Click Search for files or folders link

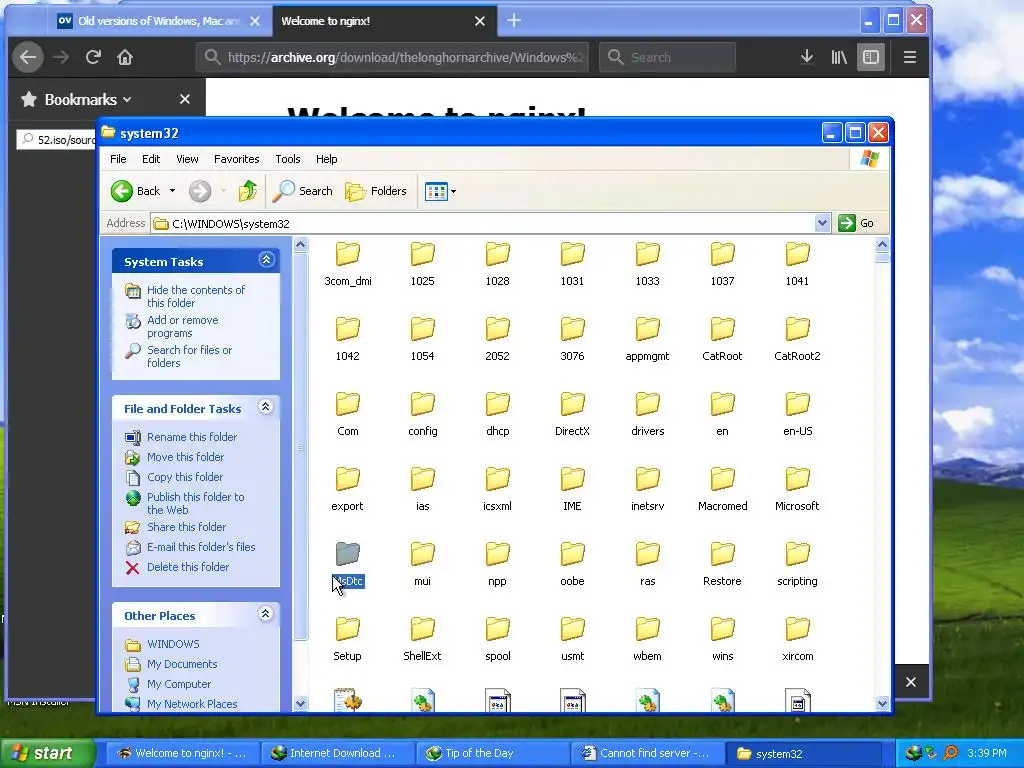click(x=189, y=356)
